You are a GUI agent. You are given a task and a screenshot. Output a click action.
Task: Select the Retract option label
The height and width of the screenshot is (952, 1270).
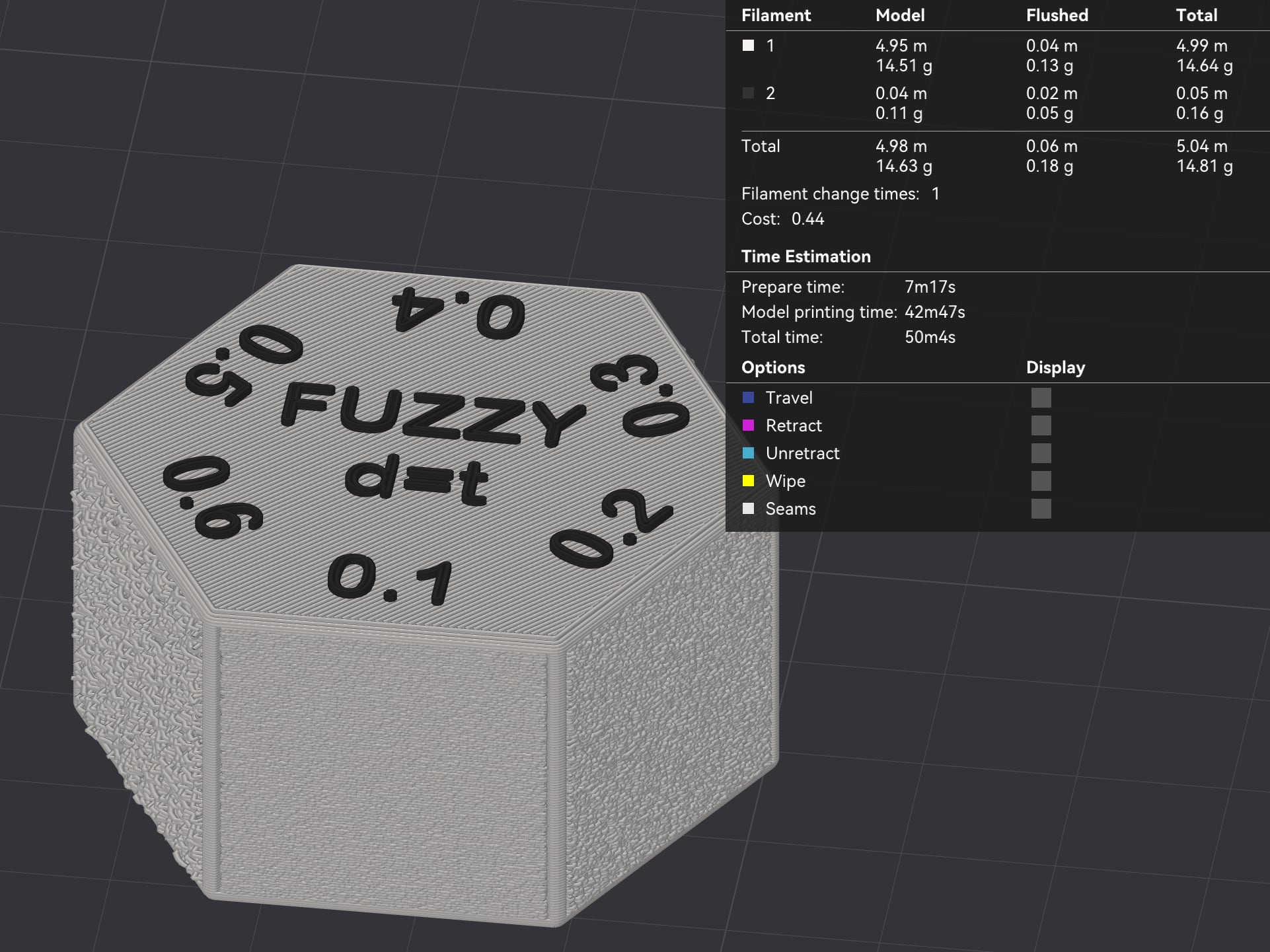794,425
